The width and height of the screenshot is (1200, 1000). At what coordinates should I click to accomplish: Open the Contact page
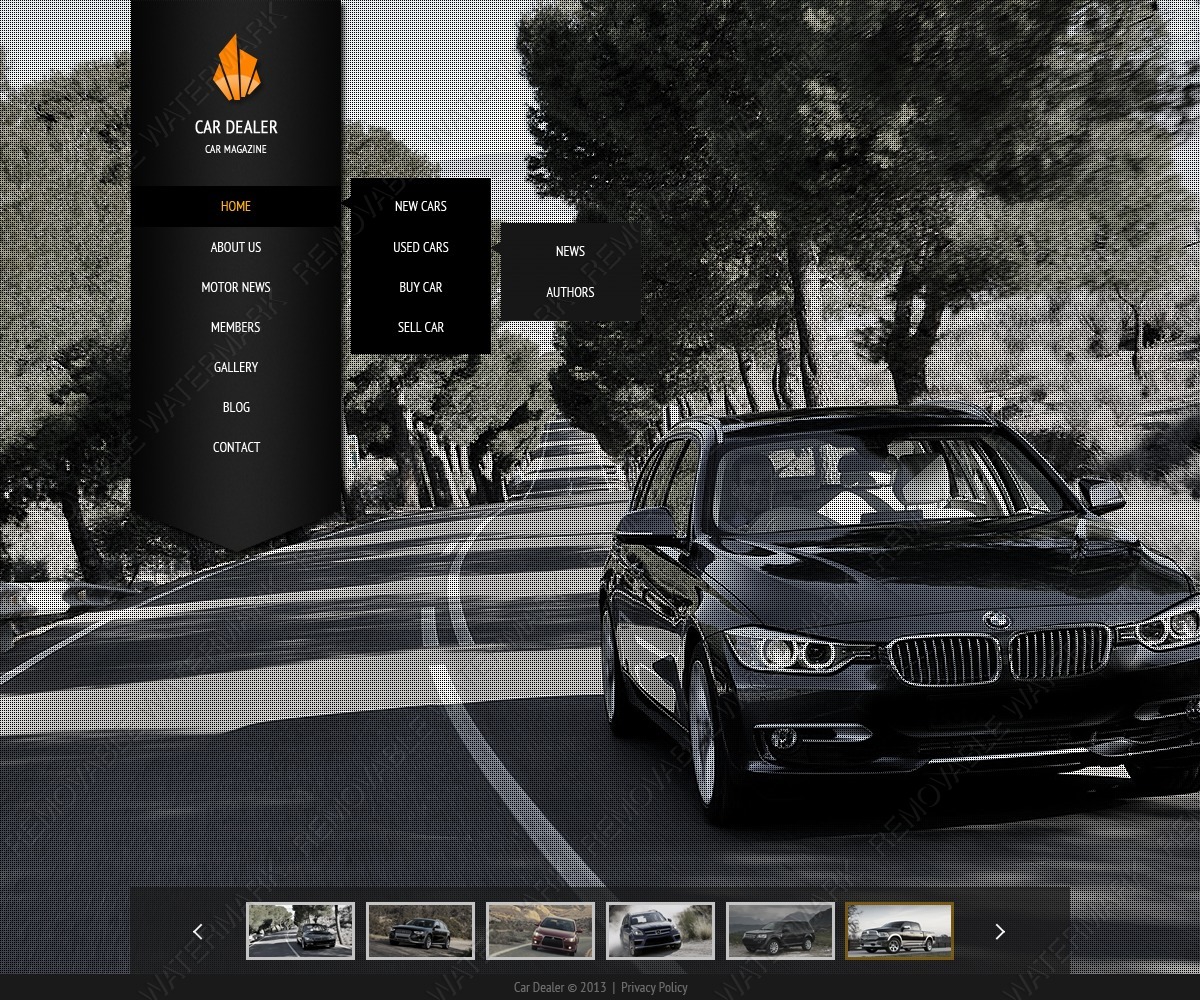(x=236, y=447)
